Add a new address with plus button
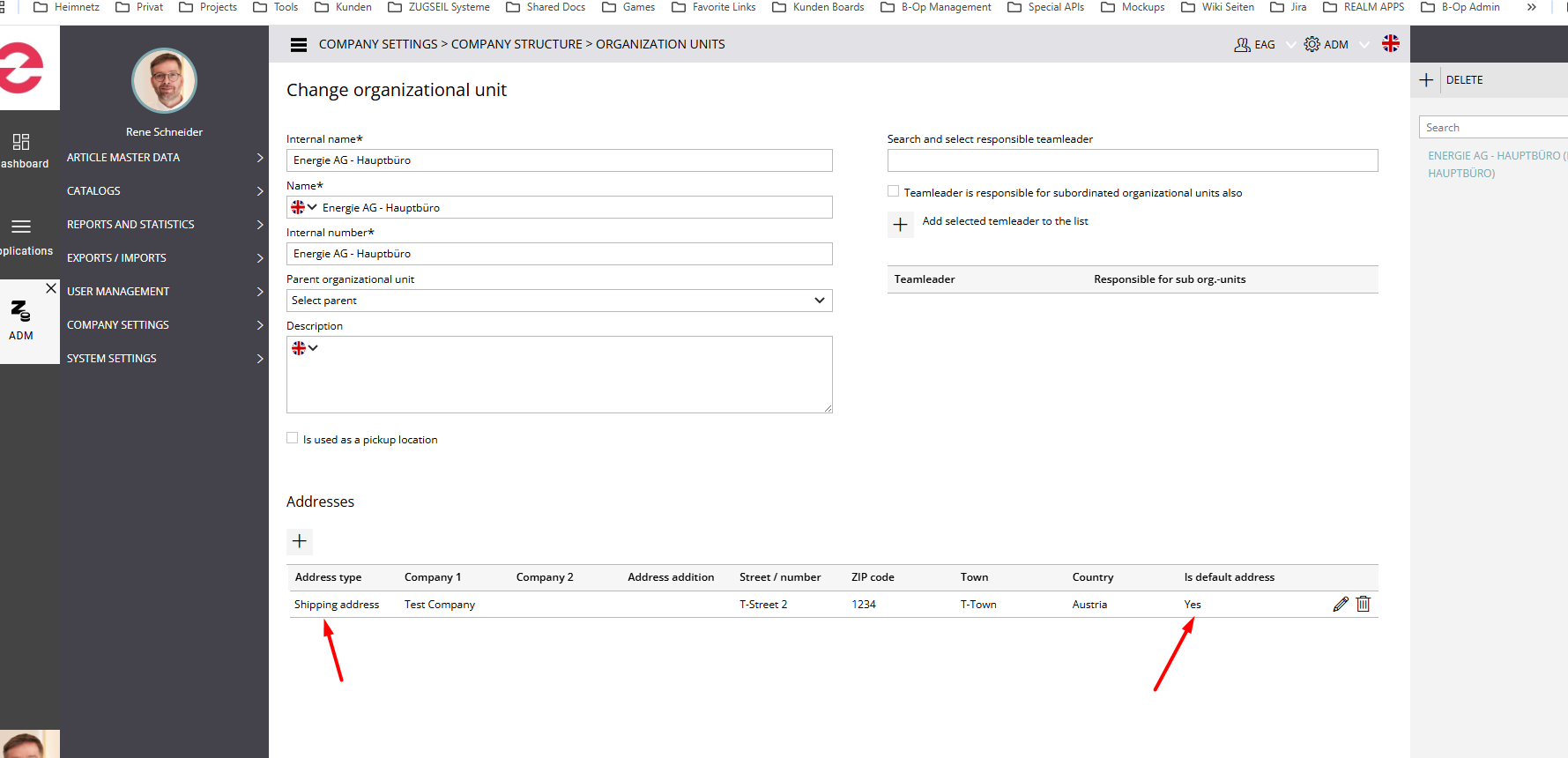The width and height of the screenshot is (1568, 758). tap(300, 541)
